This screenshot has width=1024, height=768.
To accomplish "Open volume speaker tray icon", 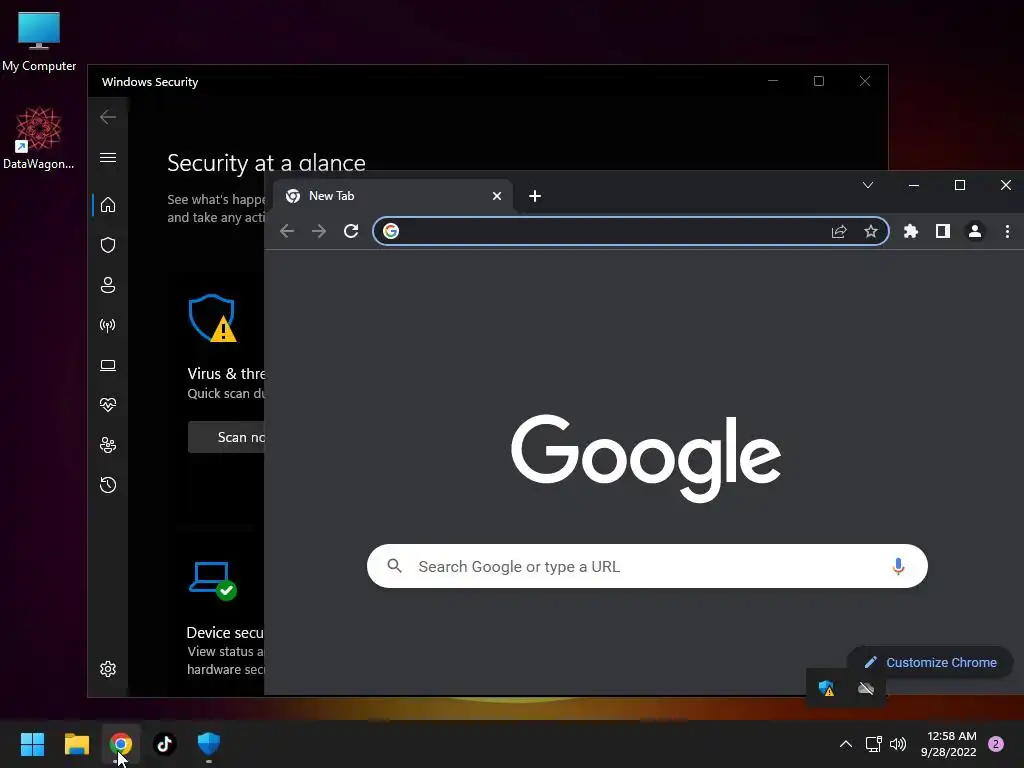I will click(898, 744).
